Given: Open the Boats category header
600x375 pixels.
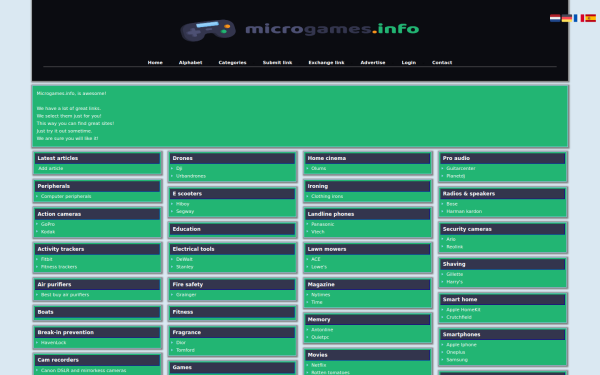Looking at the screenshot, I should 97,312.
